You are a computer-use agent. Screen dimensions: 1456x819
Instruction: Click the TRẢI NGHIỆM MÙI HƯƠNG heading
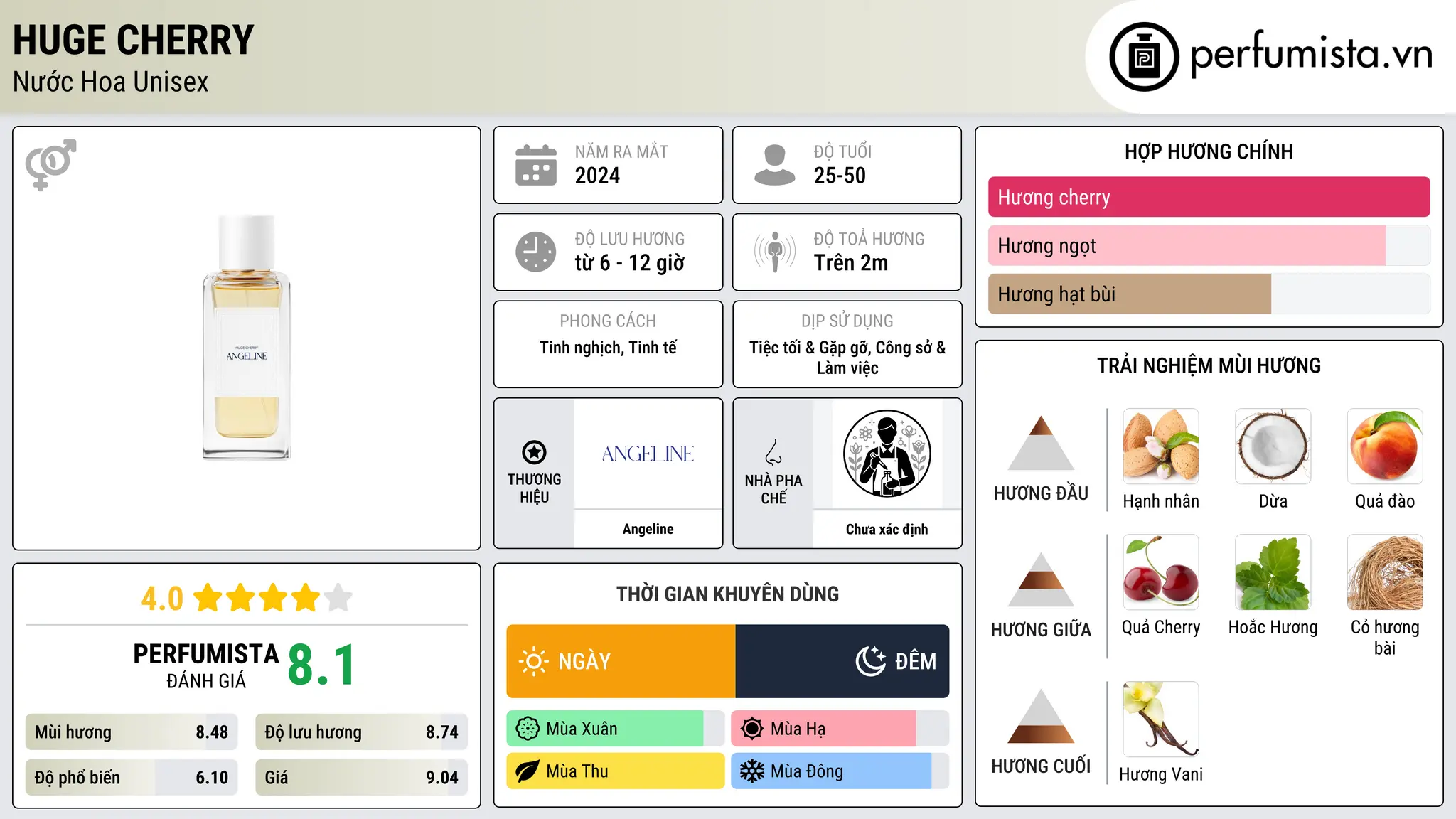1209,365
